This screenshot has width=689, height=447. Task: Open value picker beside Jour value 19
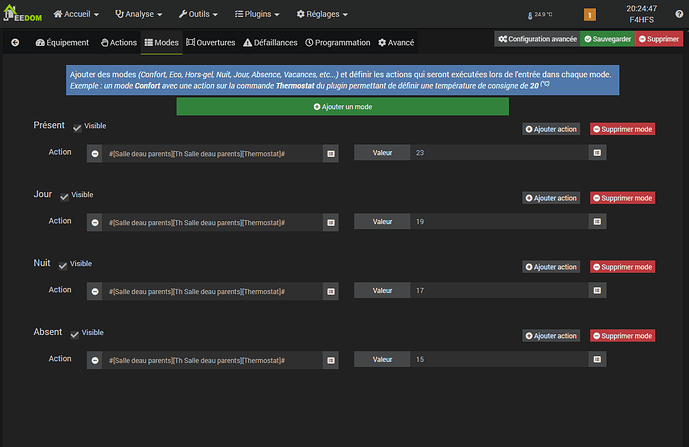(x=597, y=222)
